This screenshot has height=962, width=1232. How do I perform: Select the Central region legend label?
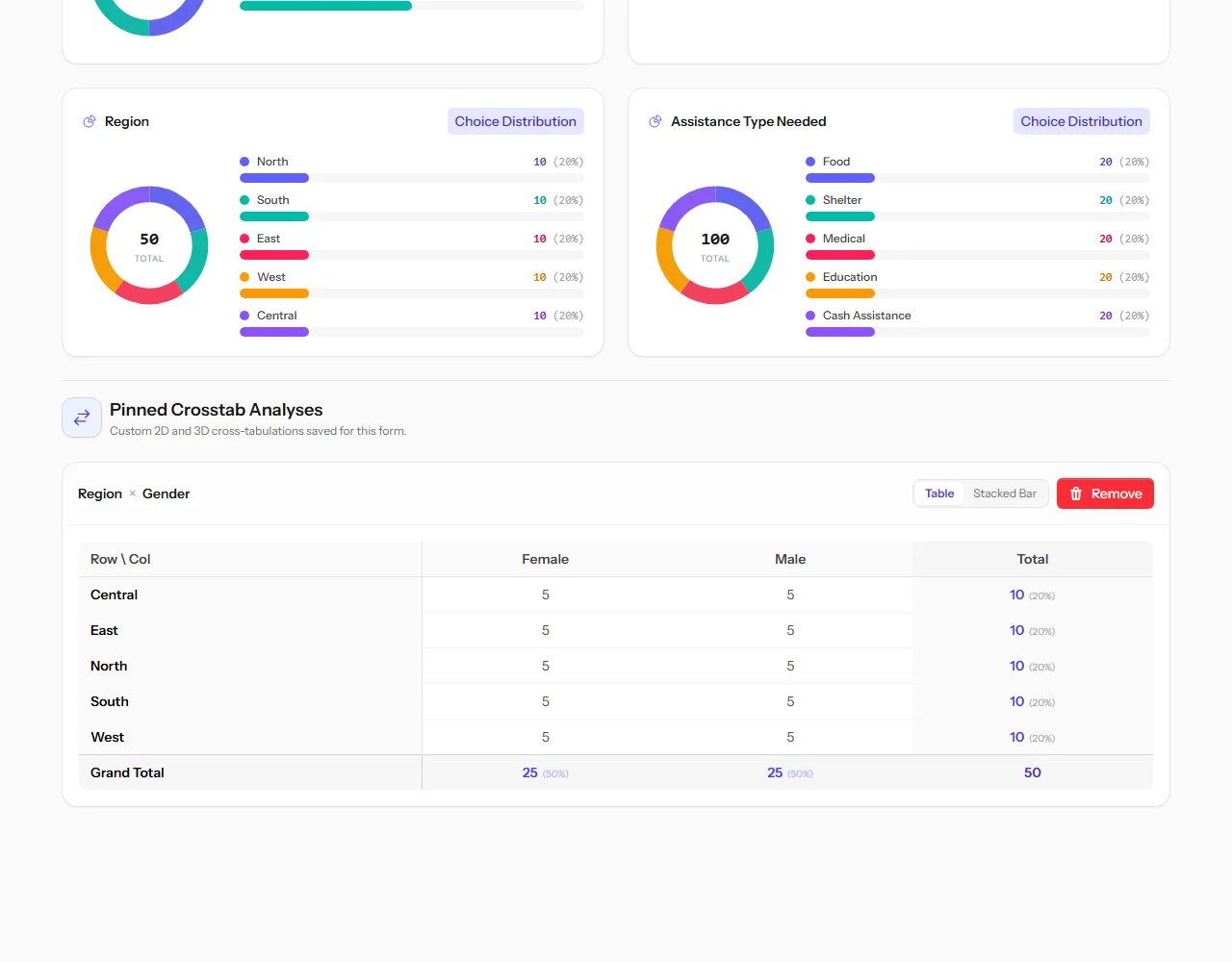pos(277,316)
